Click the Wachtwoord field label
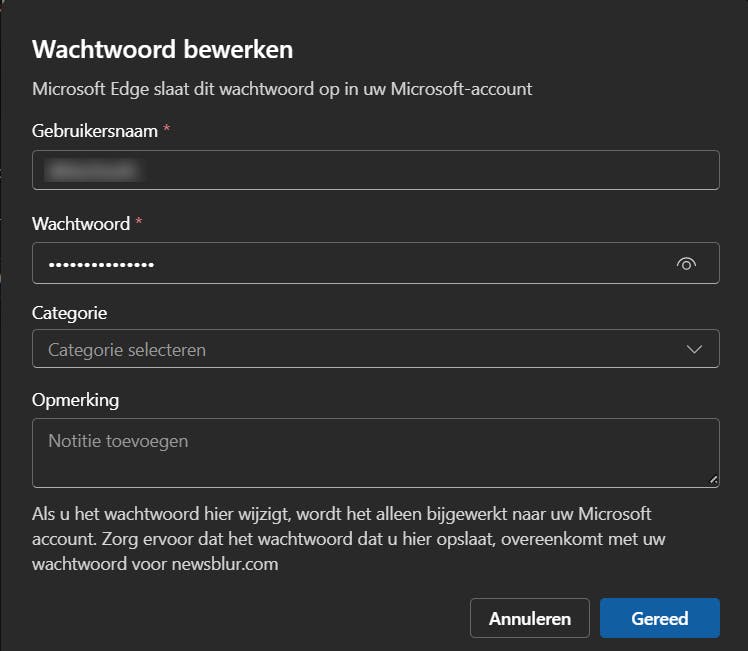 click(81, 224)
